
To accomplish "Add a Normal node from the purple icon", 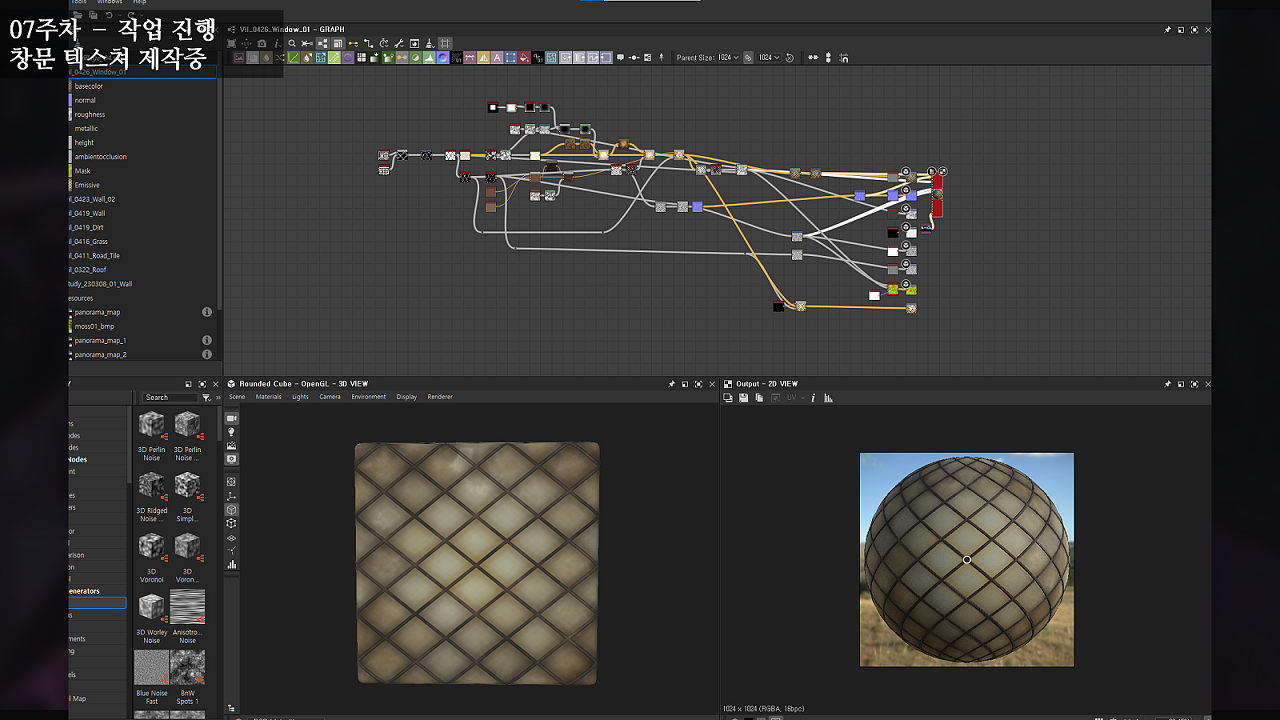I will (347, 57).
